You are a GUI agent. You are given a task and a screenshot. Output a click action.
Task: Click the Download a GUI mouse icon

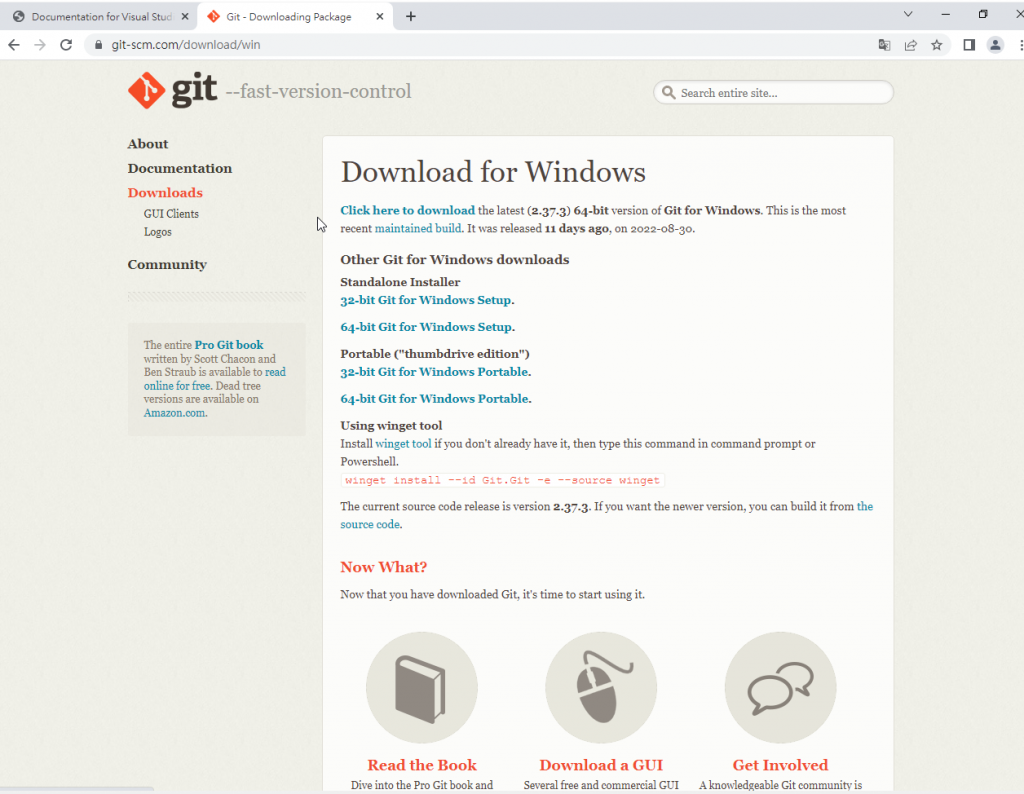click(x=601, y=687)
